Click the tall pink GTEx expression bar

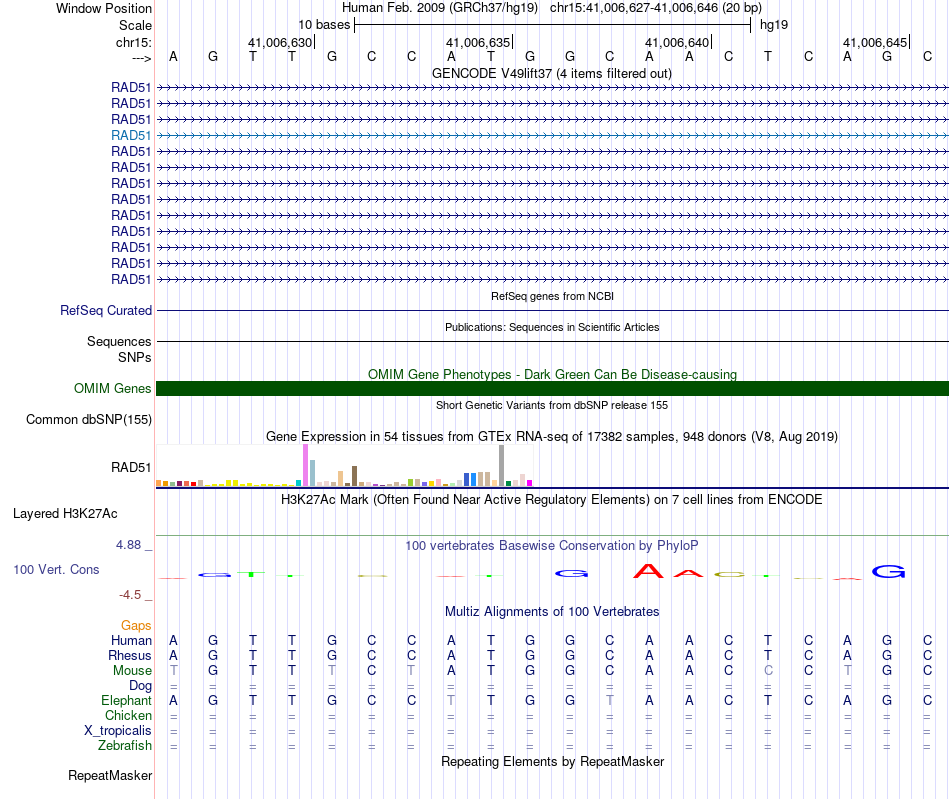[x=305, y=465]
